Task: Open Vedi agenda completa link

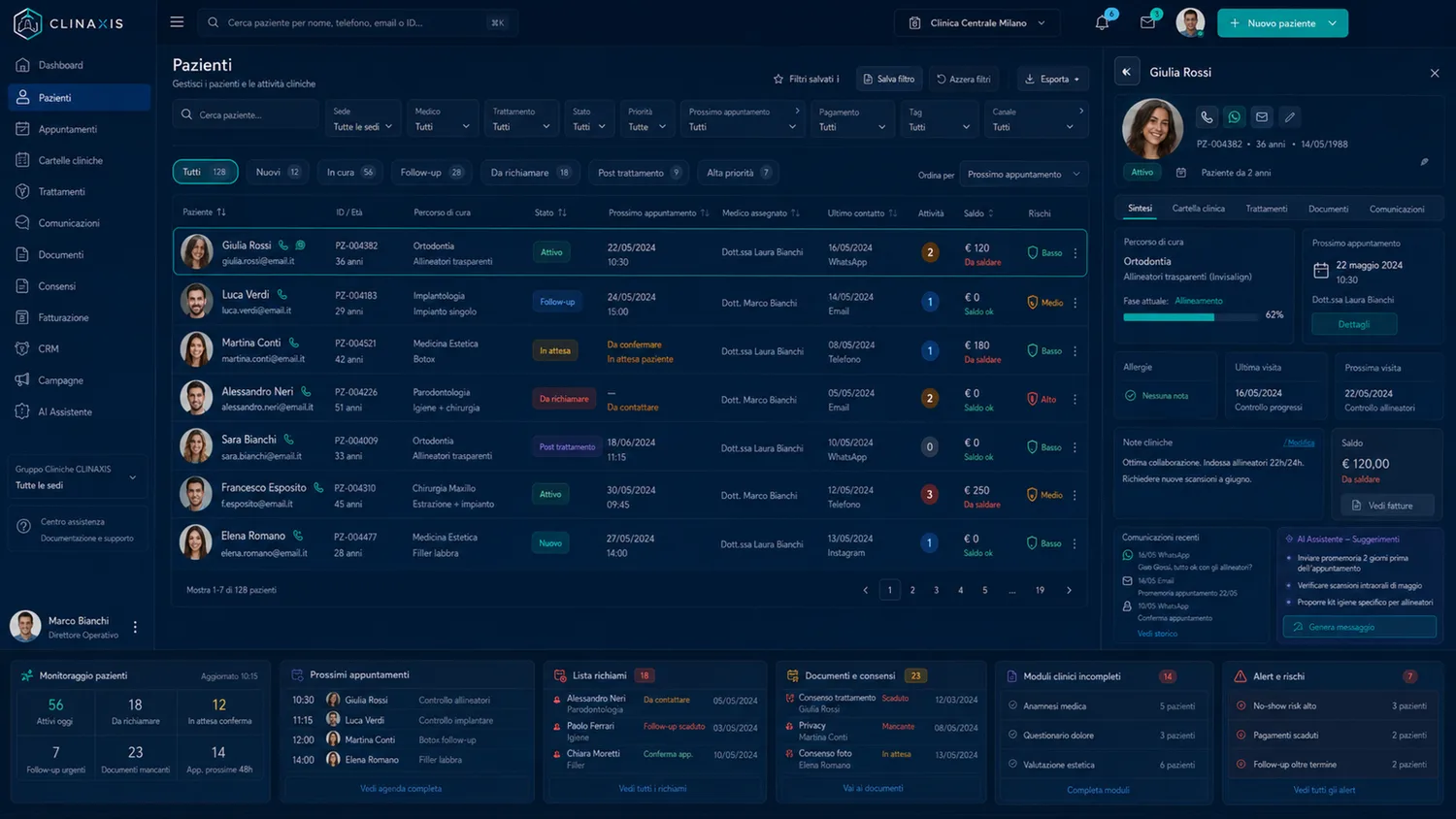Action: [x=401, y=789]
